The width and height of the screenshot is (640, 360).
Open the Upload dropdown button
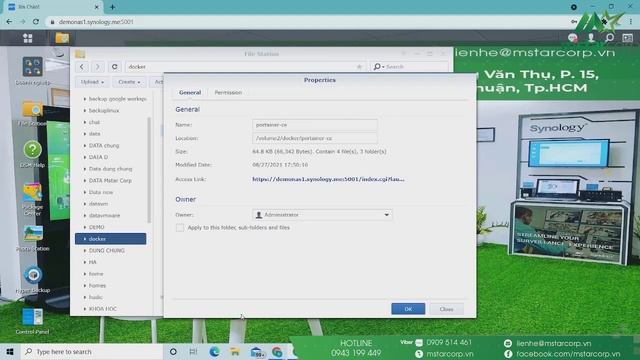(x=92, y=82)
